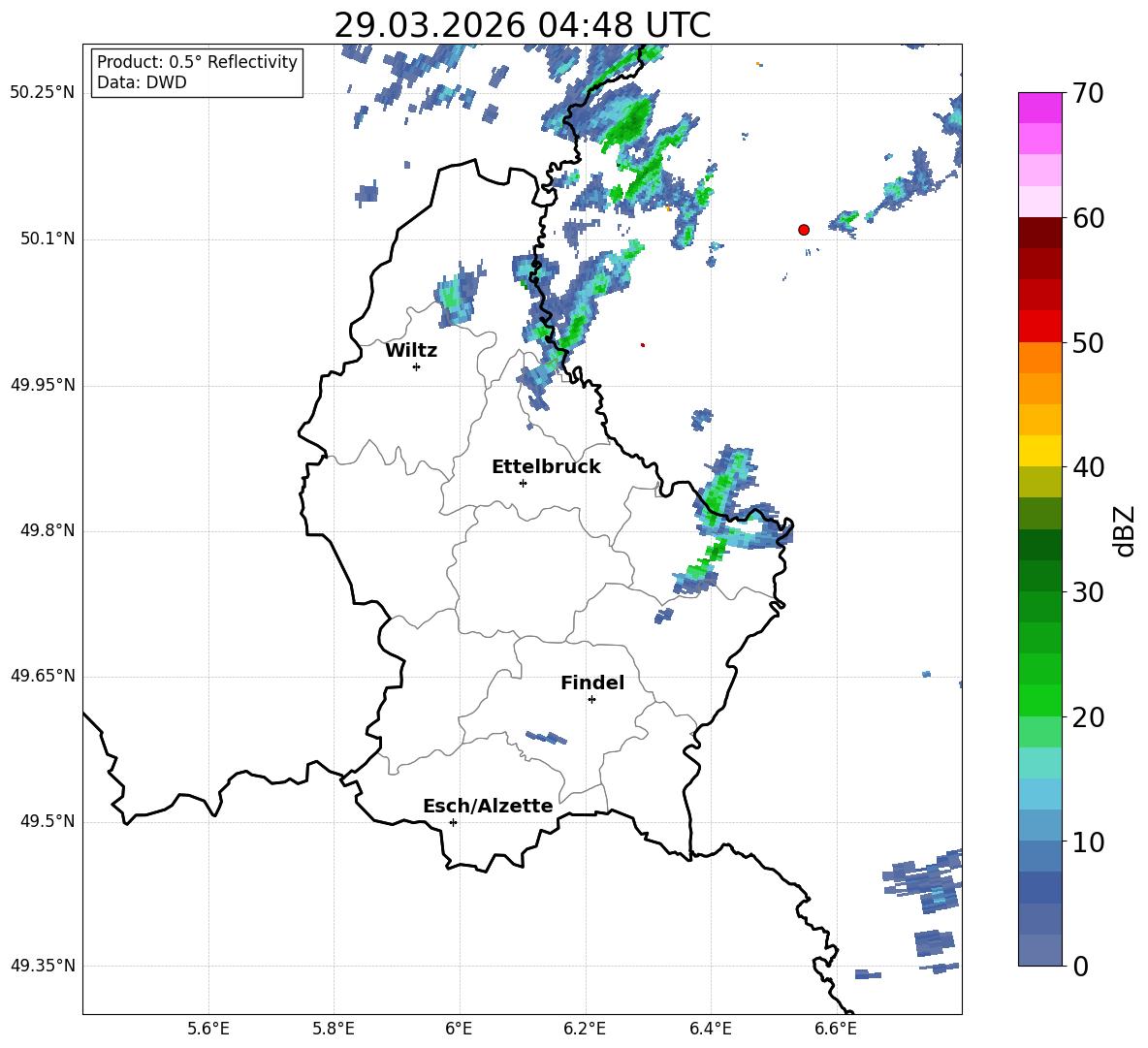Click the bright green 20 dBZ colorbar segment
1148x1048 pixels.
tap(1039, 700)
